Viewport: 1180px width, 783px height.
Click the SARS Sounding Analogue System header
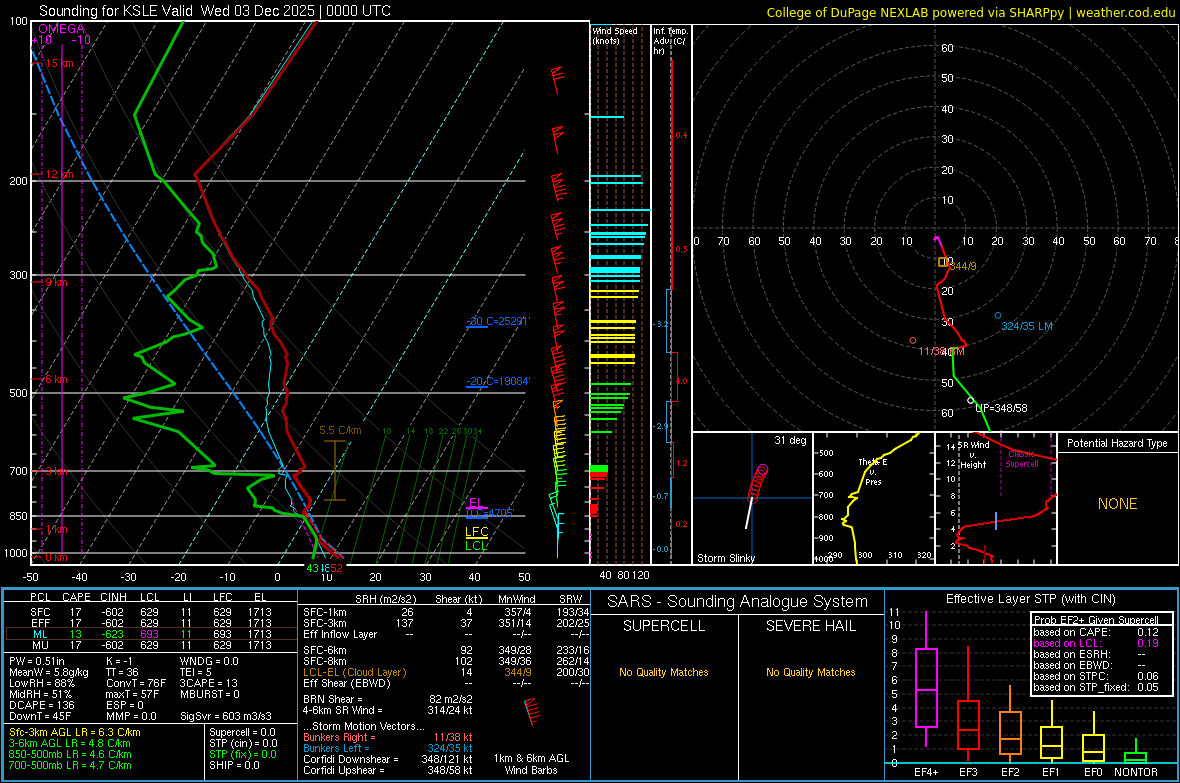pos(738,602)
